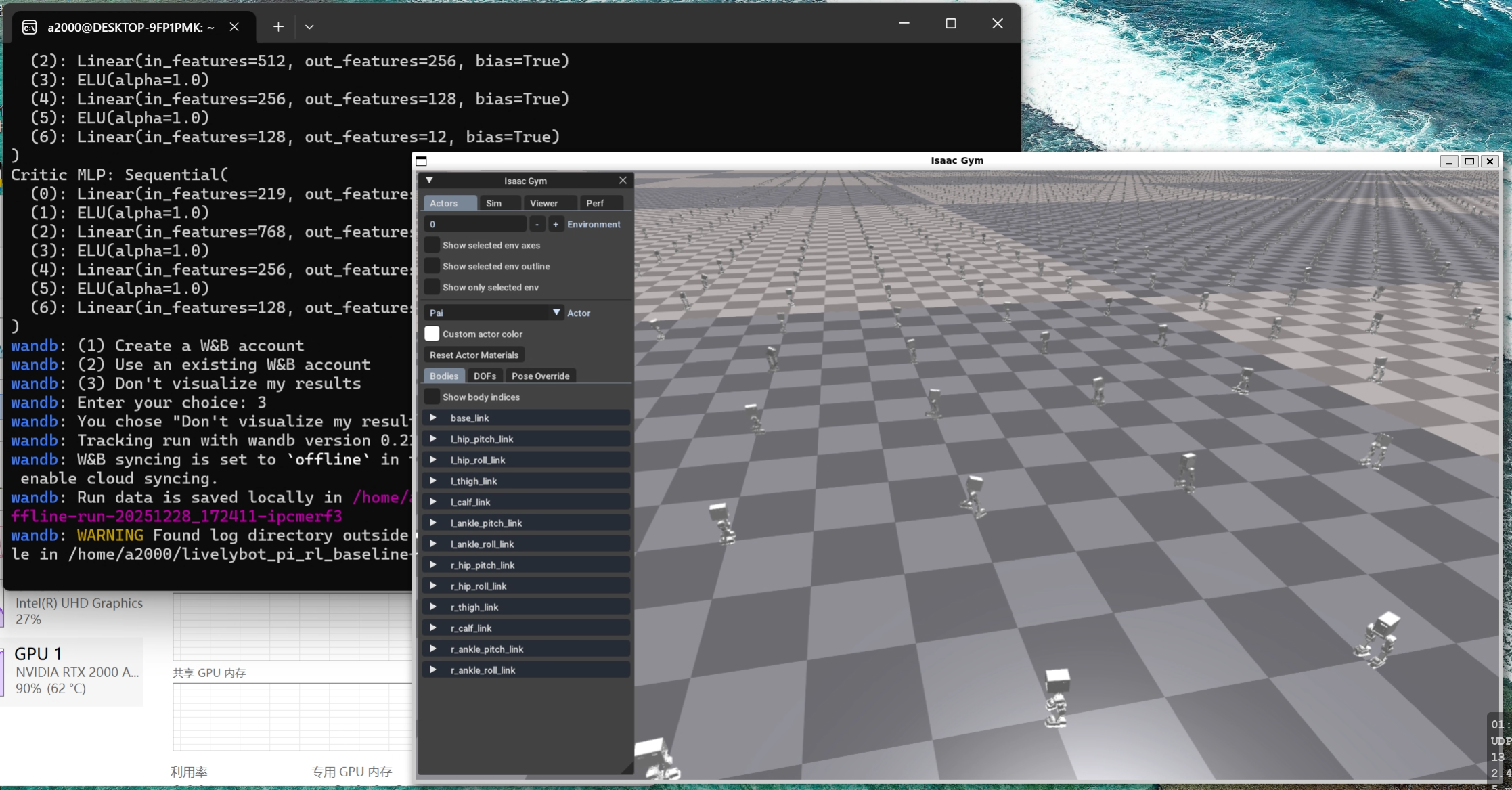The width and height of the screenshot is (1512, 790).
Task: Check Show body indices option
Action: tap(432, 397)
